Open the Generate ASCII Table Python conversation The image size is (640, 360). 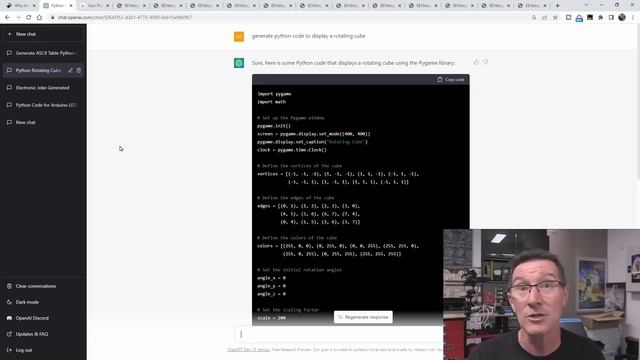point(43,53)
